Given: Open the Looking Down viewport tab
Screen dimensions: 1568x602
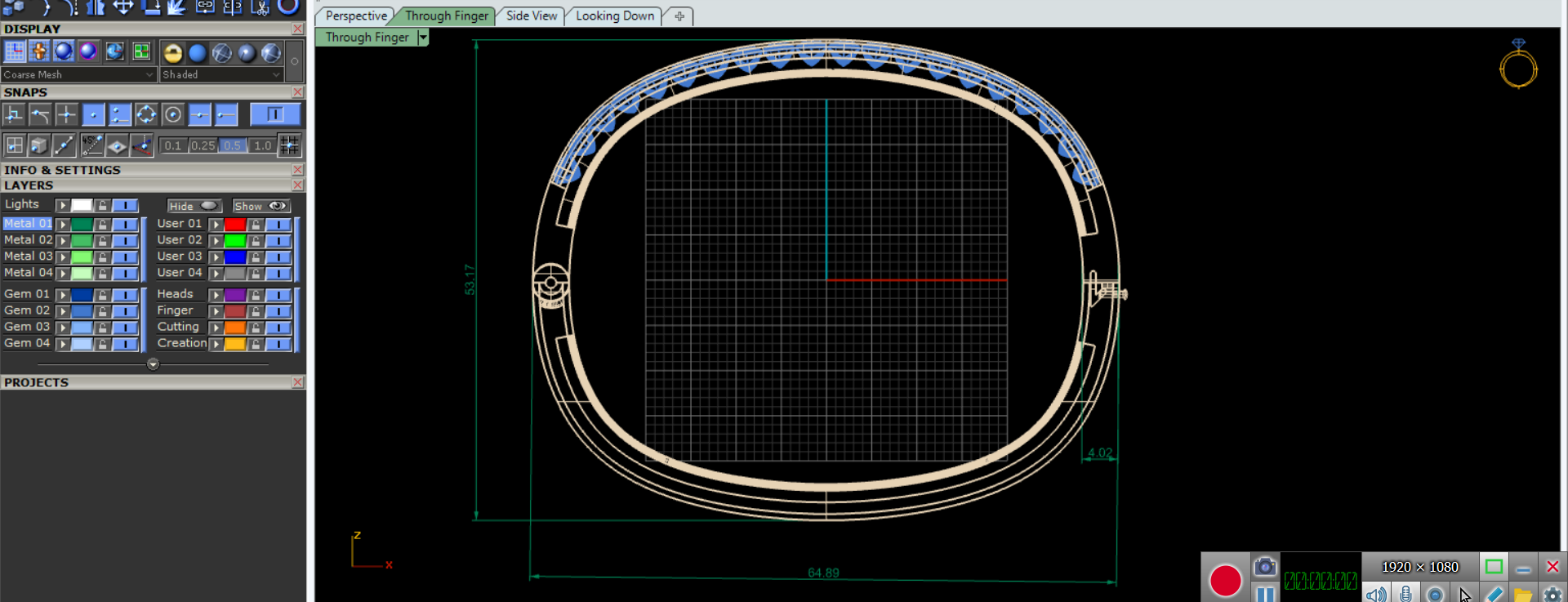Looking at the screenshot, I should (x=614, y=16).
